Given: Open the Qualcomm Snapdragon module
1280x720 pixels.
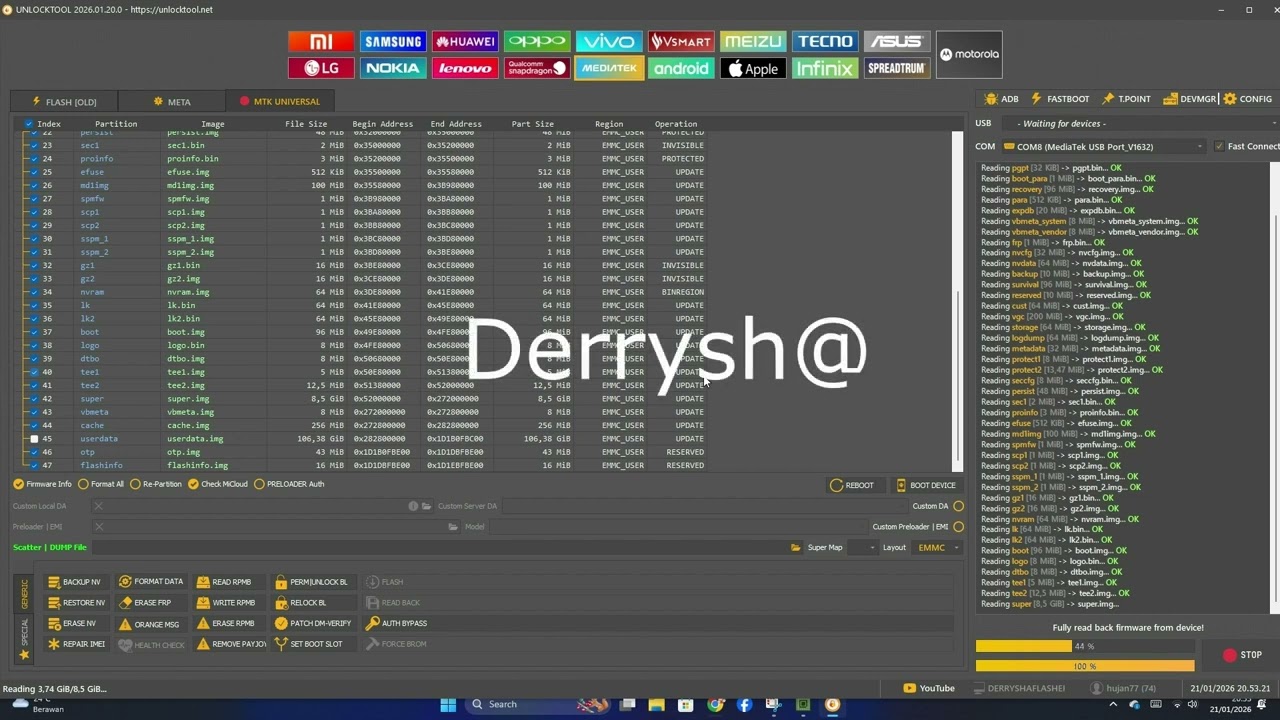Looking at the screenshot, I should coord(537,68).
